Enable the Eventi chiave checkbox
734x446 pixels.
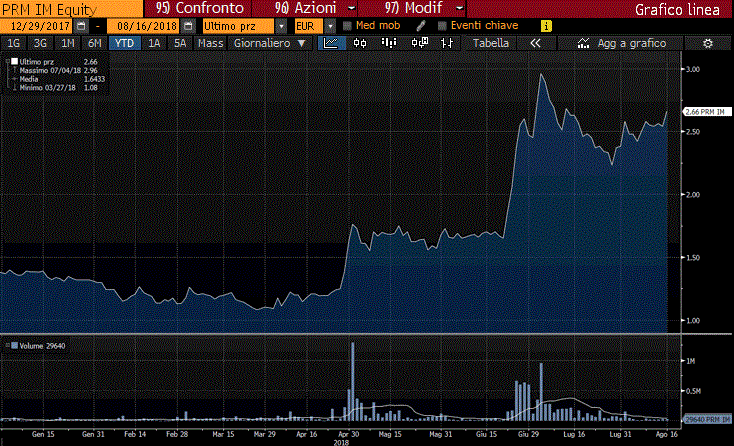pos(442,26)
